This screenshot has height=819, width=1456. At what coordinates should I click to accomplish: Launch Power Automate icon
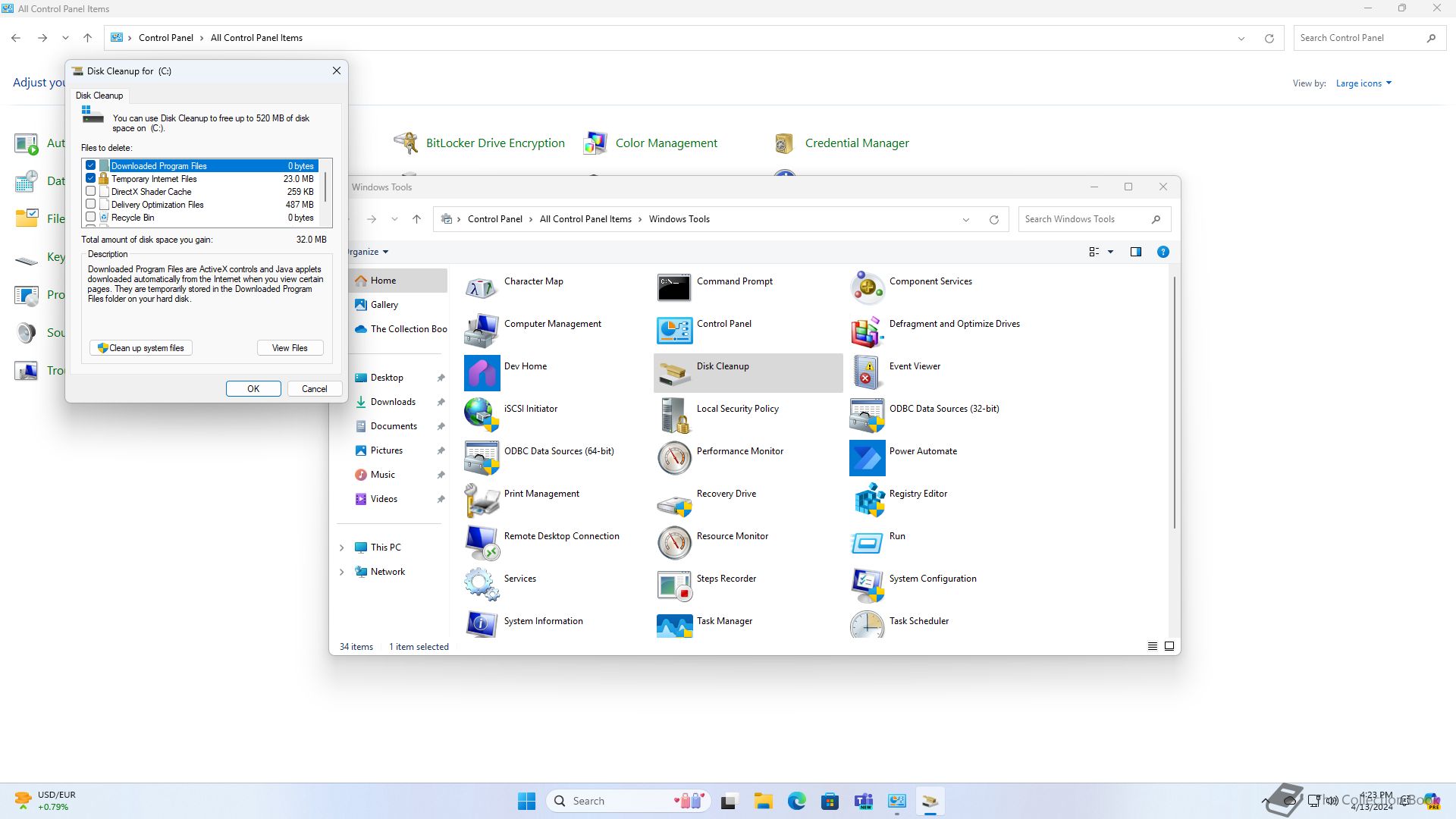(x=867, y=457)
